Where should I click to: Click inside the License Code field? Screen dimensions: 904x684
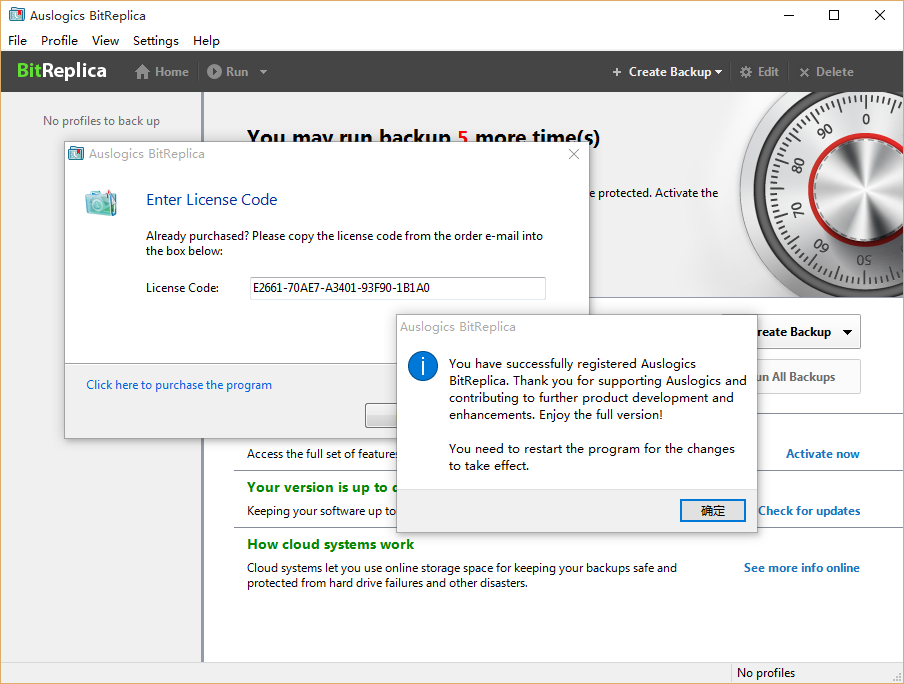(x=397, y=288)
